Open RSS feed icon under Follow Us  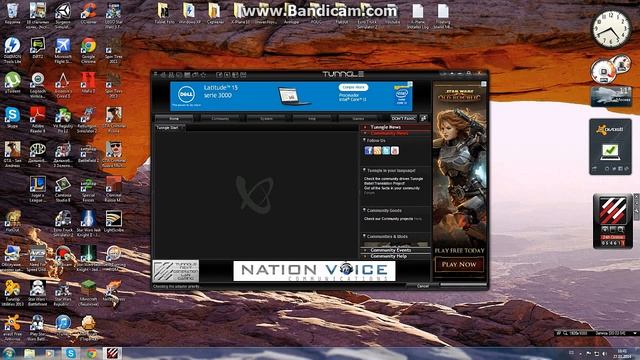coord(377,151)
